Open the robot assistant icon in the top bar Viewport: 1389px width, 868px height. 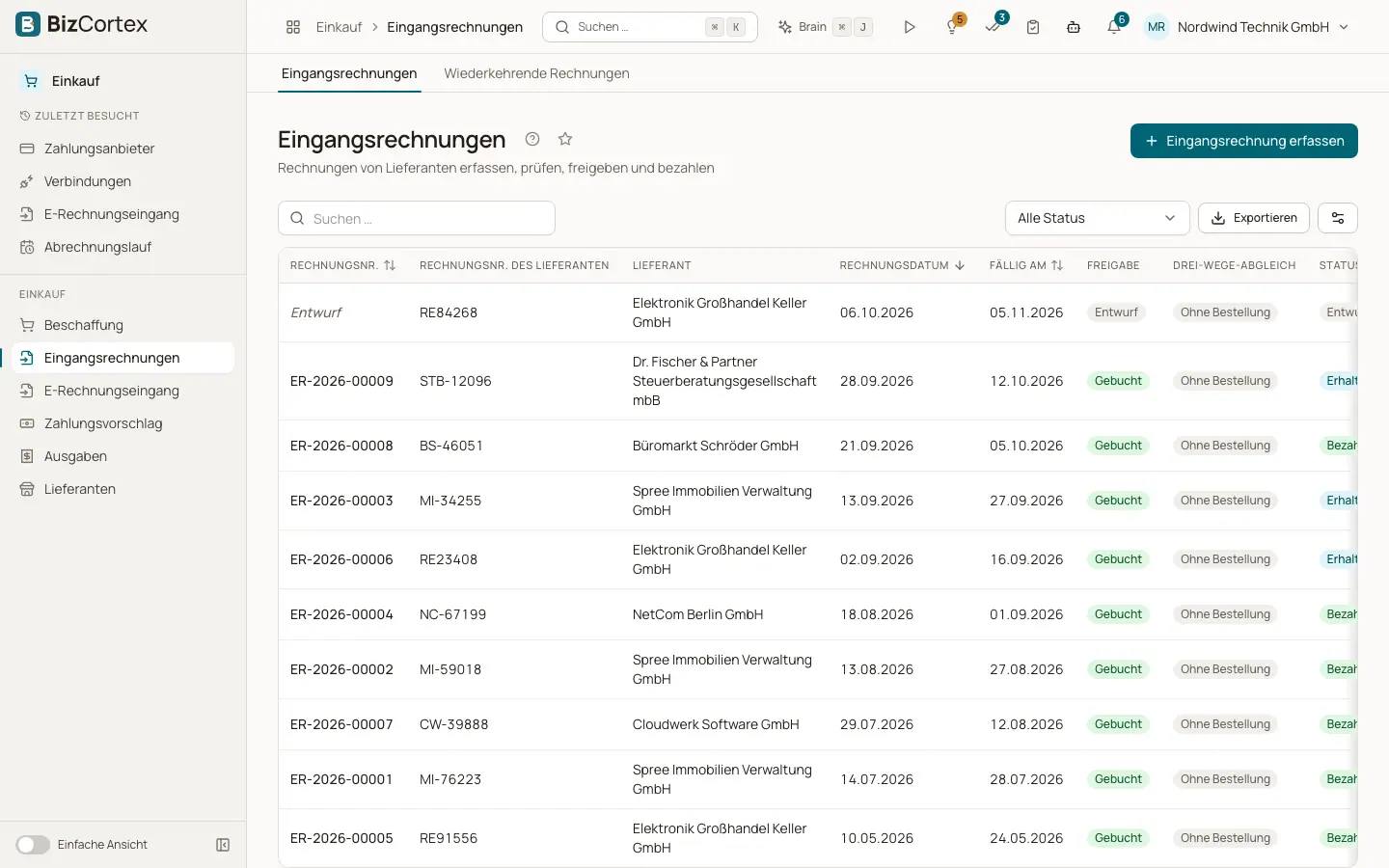(1074, 27)
